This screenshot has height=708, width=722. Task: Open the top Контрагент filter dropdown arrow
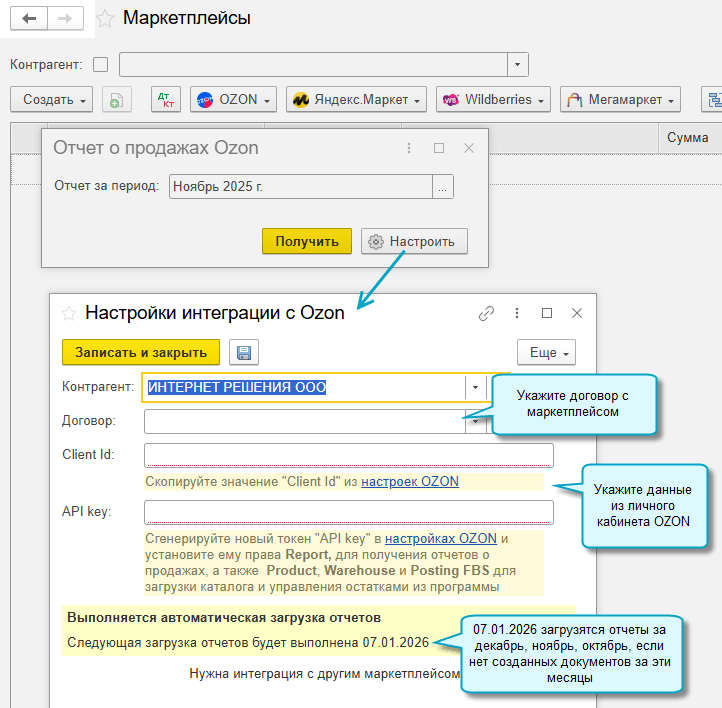[x=518, y=64]
